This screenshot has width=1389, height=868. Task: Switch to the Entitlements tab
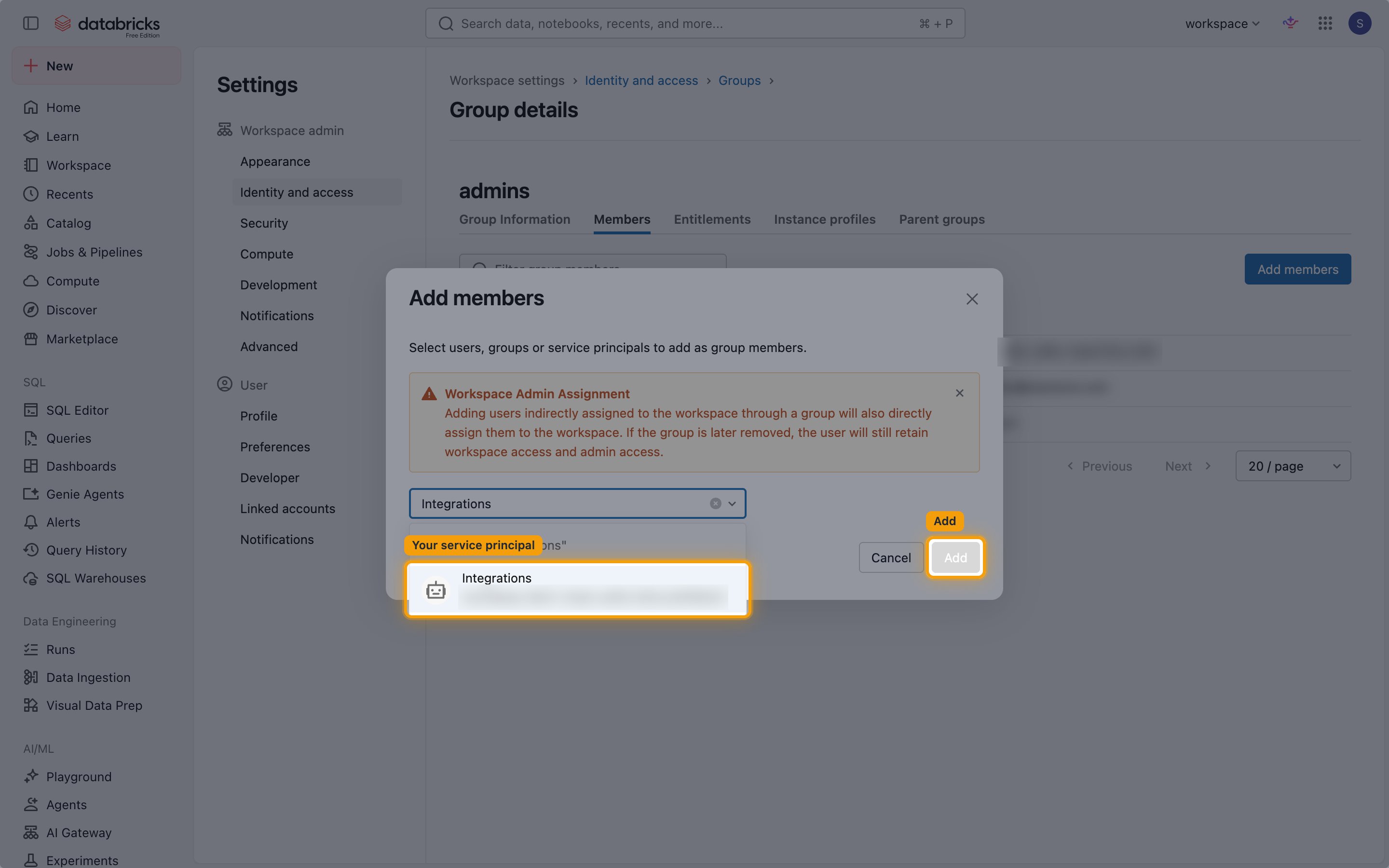coord(712,219)
